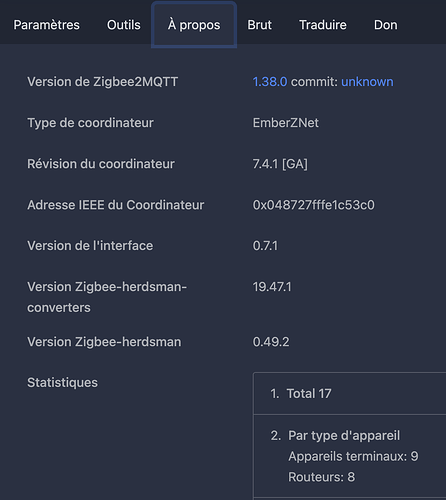Click Zigbee-herdsman version 0.49.2

pos(271,342)
